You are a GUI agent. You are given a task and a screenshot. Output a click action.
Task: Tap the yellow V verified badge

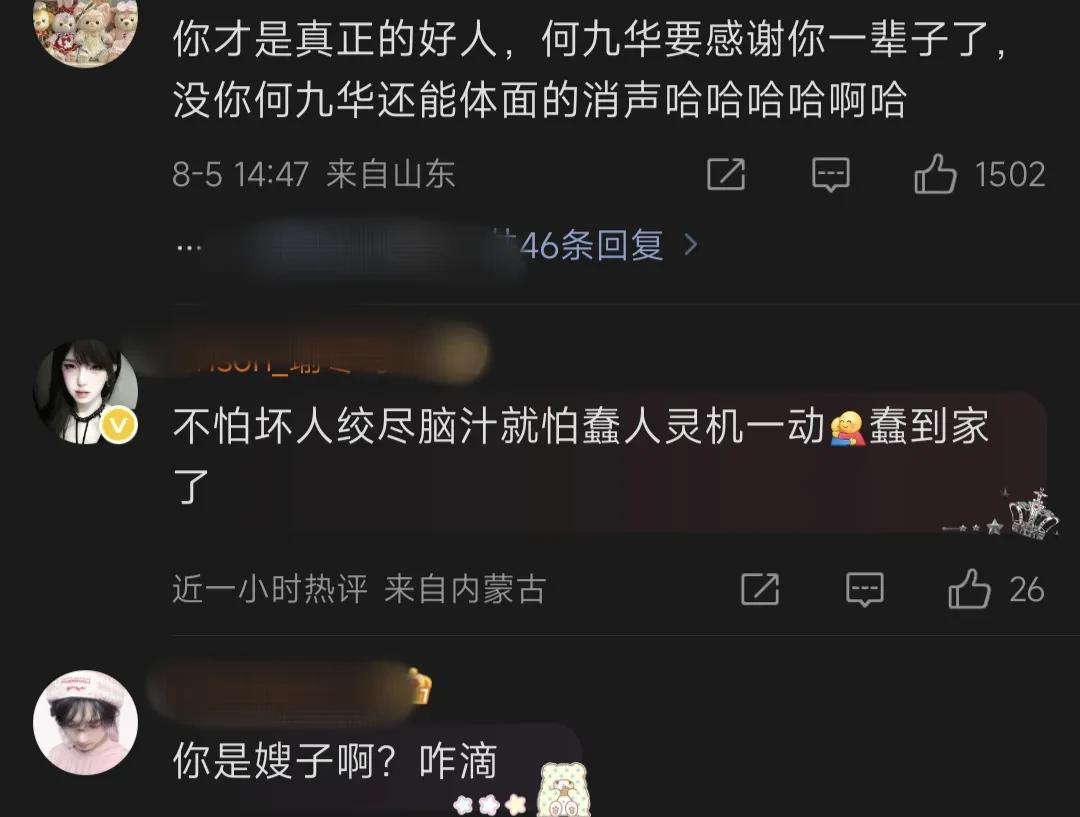click(120, 426)
